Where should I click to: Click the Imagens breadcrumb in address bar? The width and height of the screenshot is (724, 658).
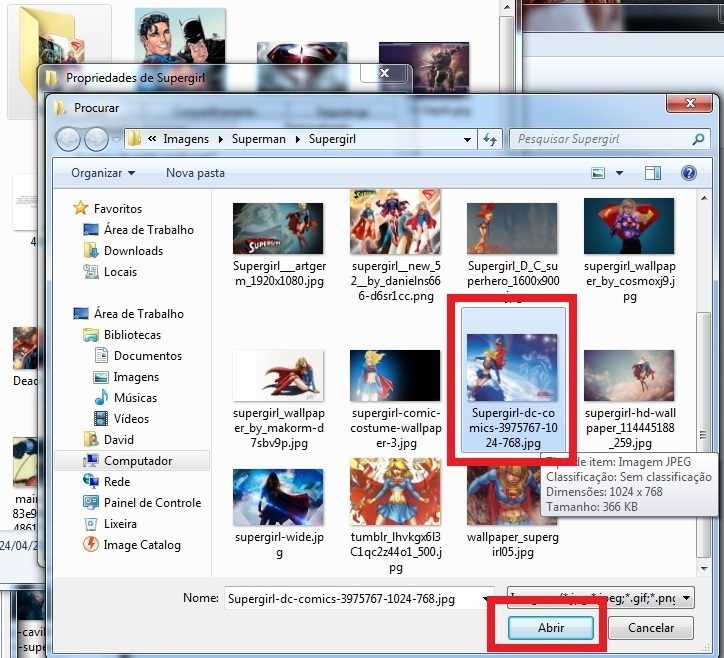(x=186, y=139)
